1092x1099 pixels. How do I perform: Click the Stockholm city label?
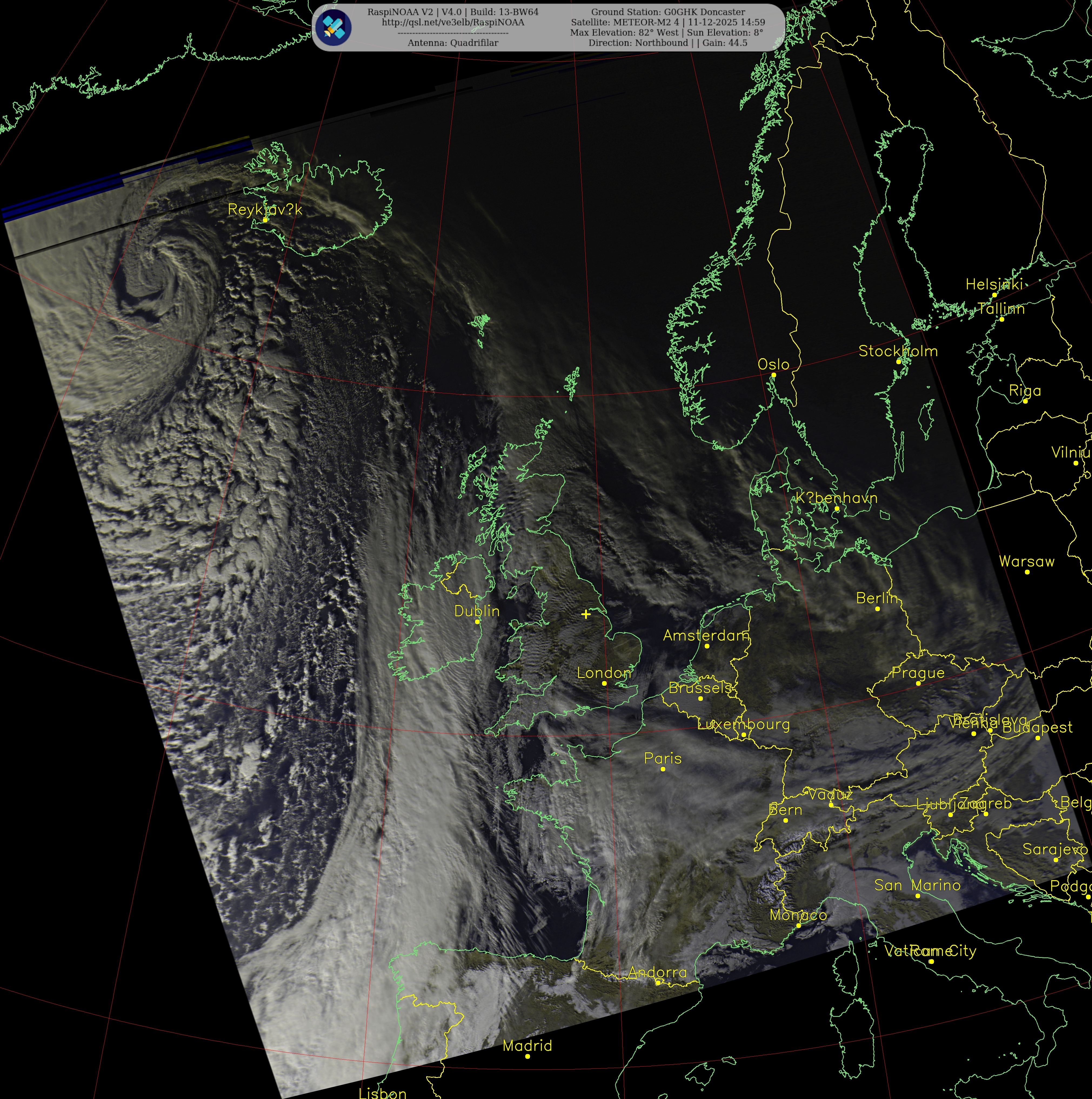[x=897, y=351]
